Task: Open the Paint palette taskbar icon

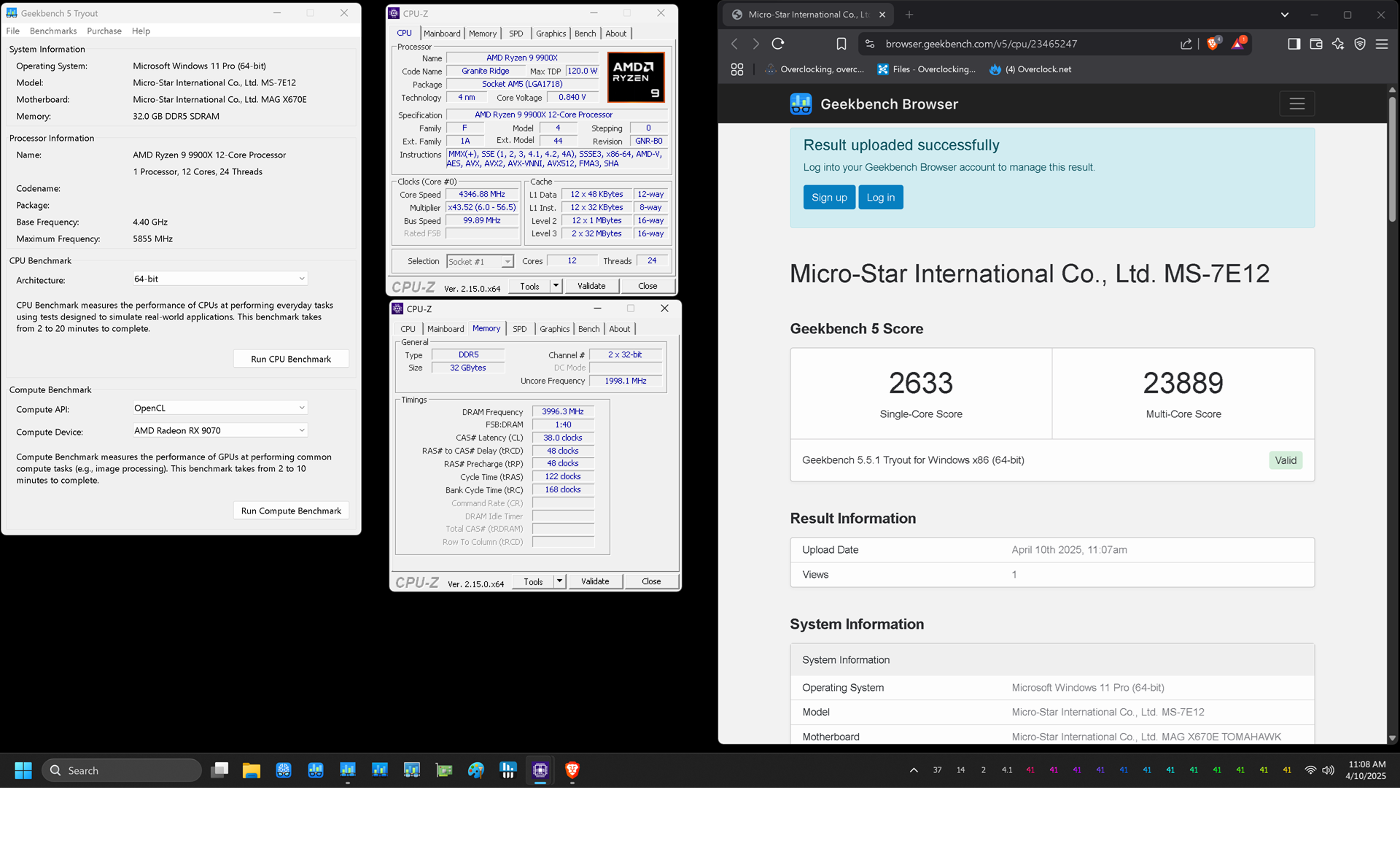Action: pyautogui.click(x=476, y=770)
